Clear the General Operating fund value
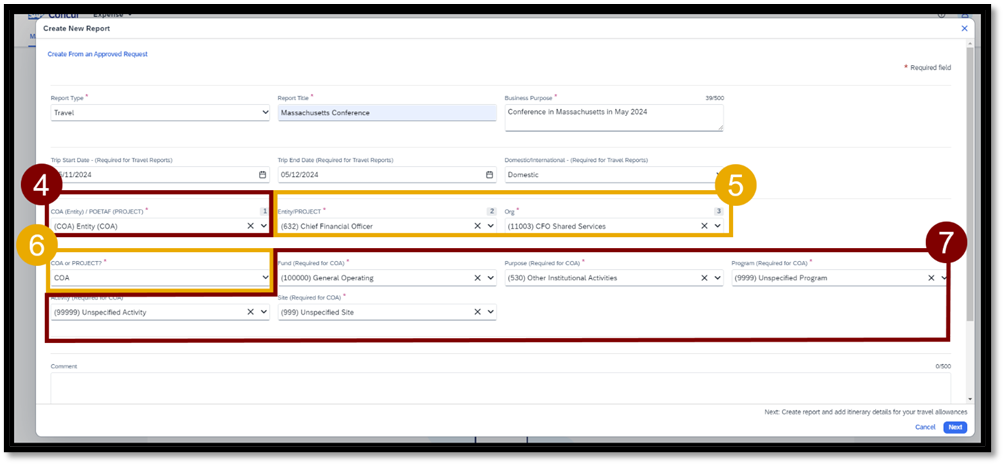The height and width of the screenshot is (465, 1004). point(478,278)
